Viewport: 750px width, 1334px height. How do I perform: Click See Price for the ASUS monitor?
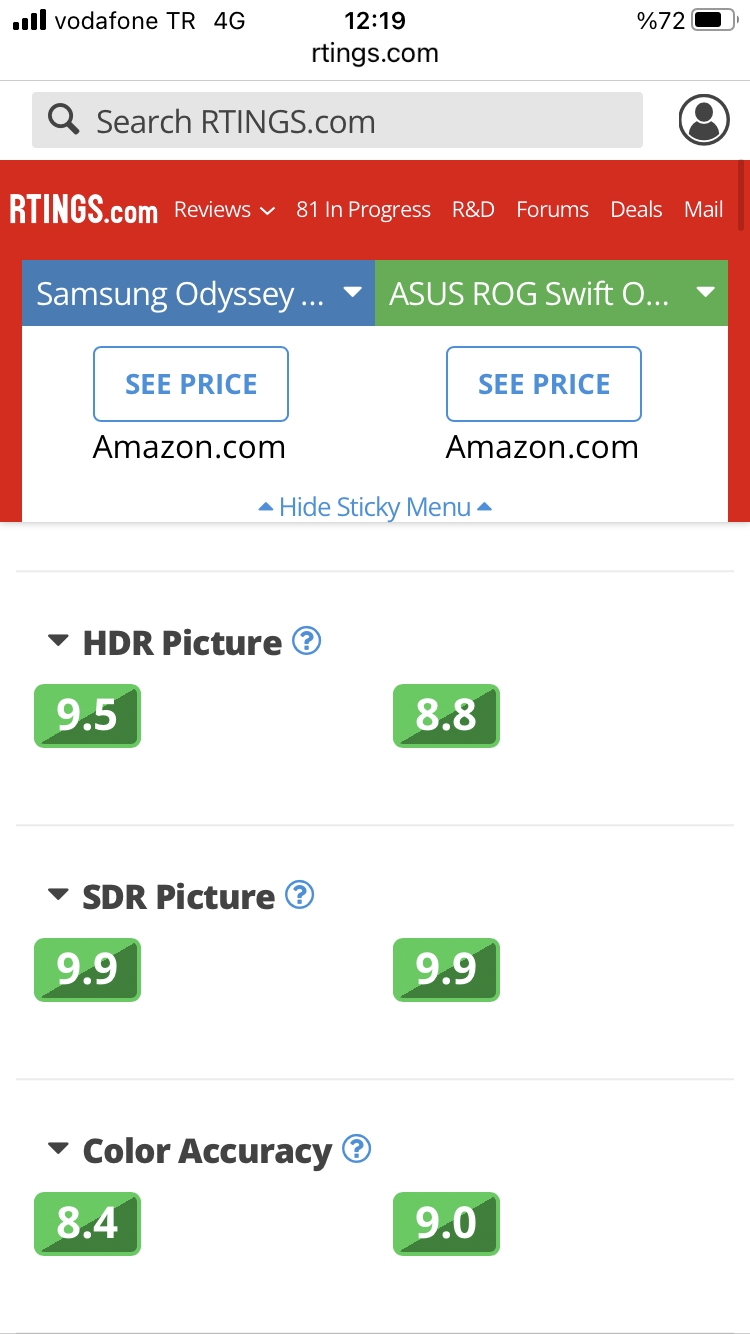pyautogui.click(x=544, y=384)
